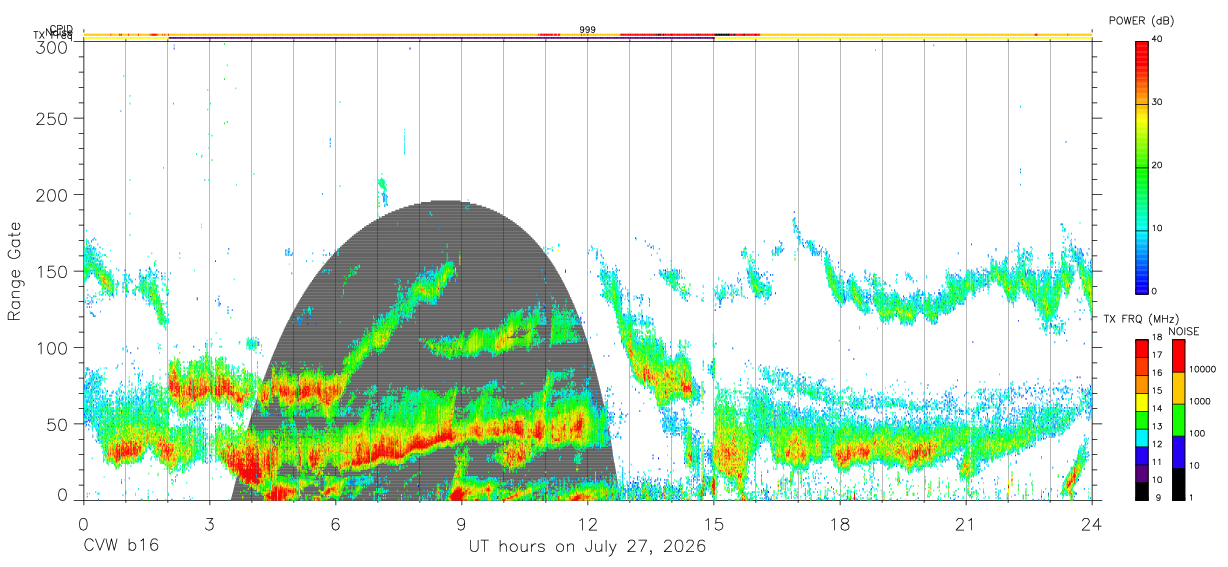Viewport: 1228px width, 567px height.
Task: Click the 200 tick on the Range Gate axis
Action: click(53, 194)
